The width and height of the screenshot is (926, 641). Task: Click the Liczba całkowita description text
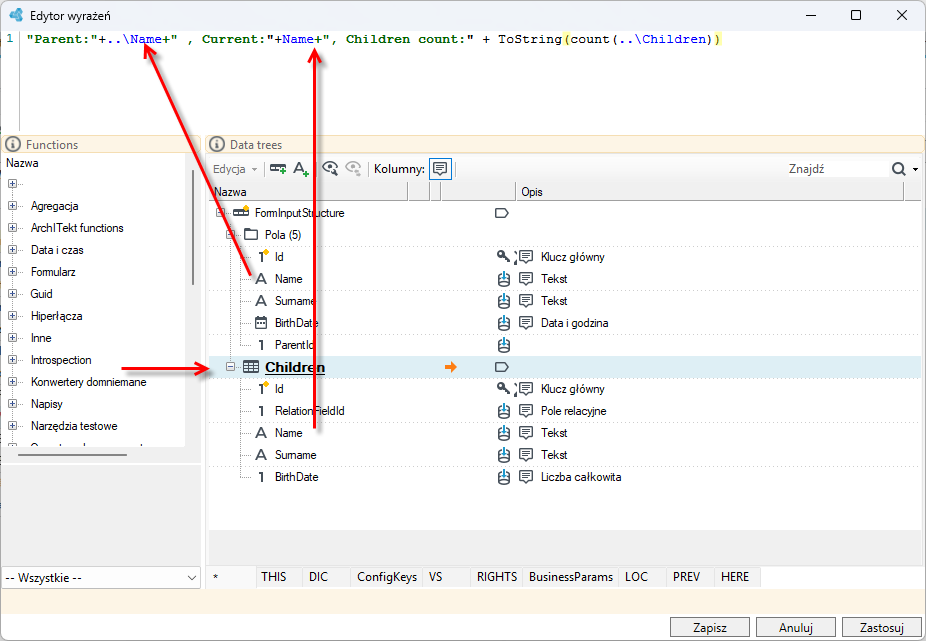(x=581, y=477)
